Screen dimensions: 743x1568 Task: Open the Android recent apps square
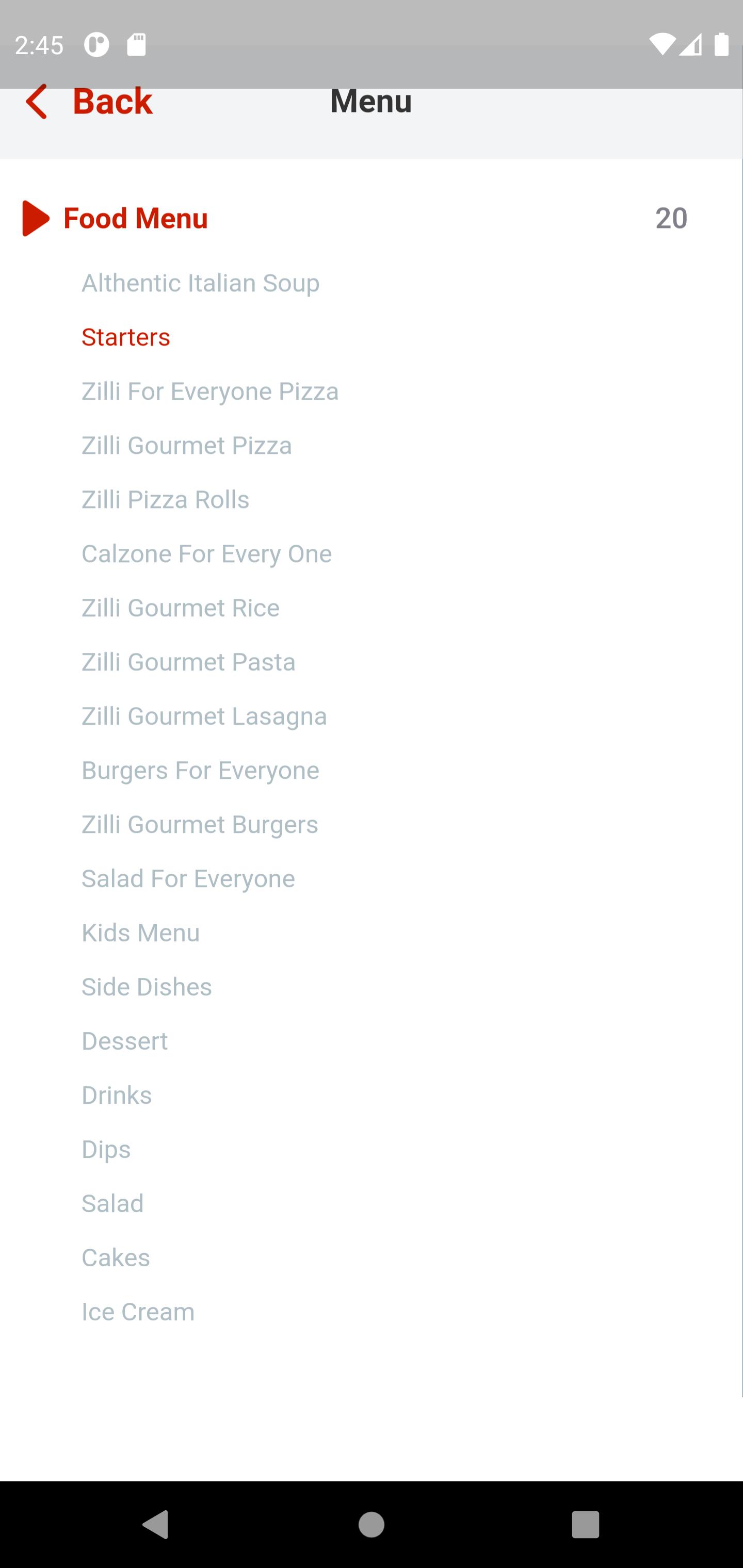(x=586, y=1525)
